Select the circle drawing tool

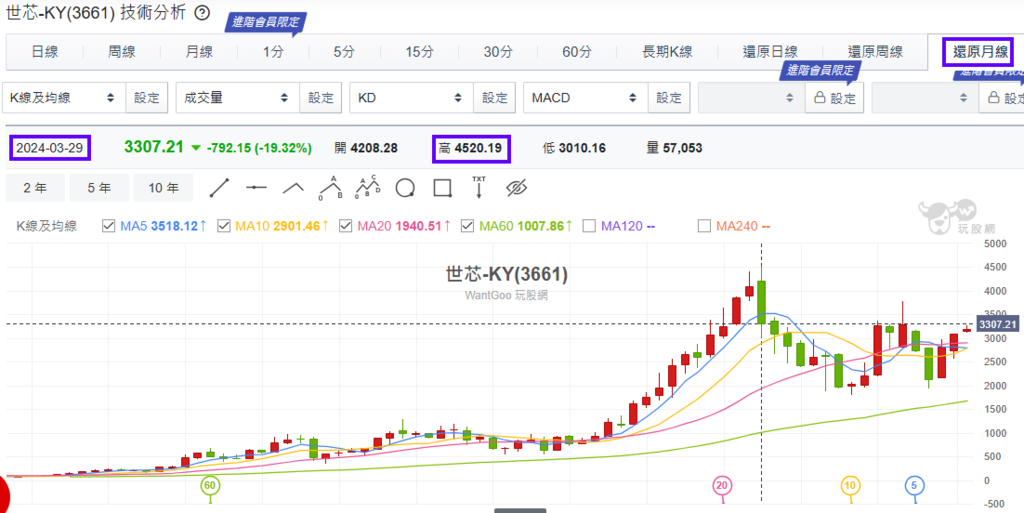point(405,188)
